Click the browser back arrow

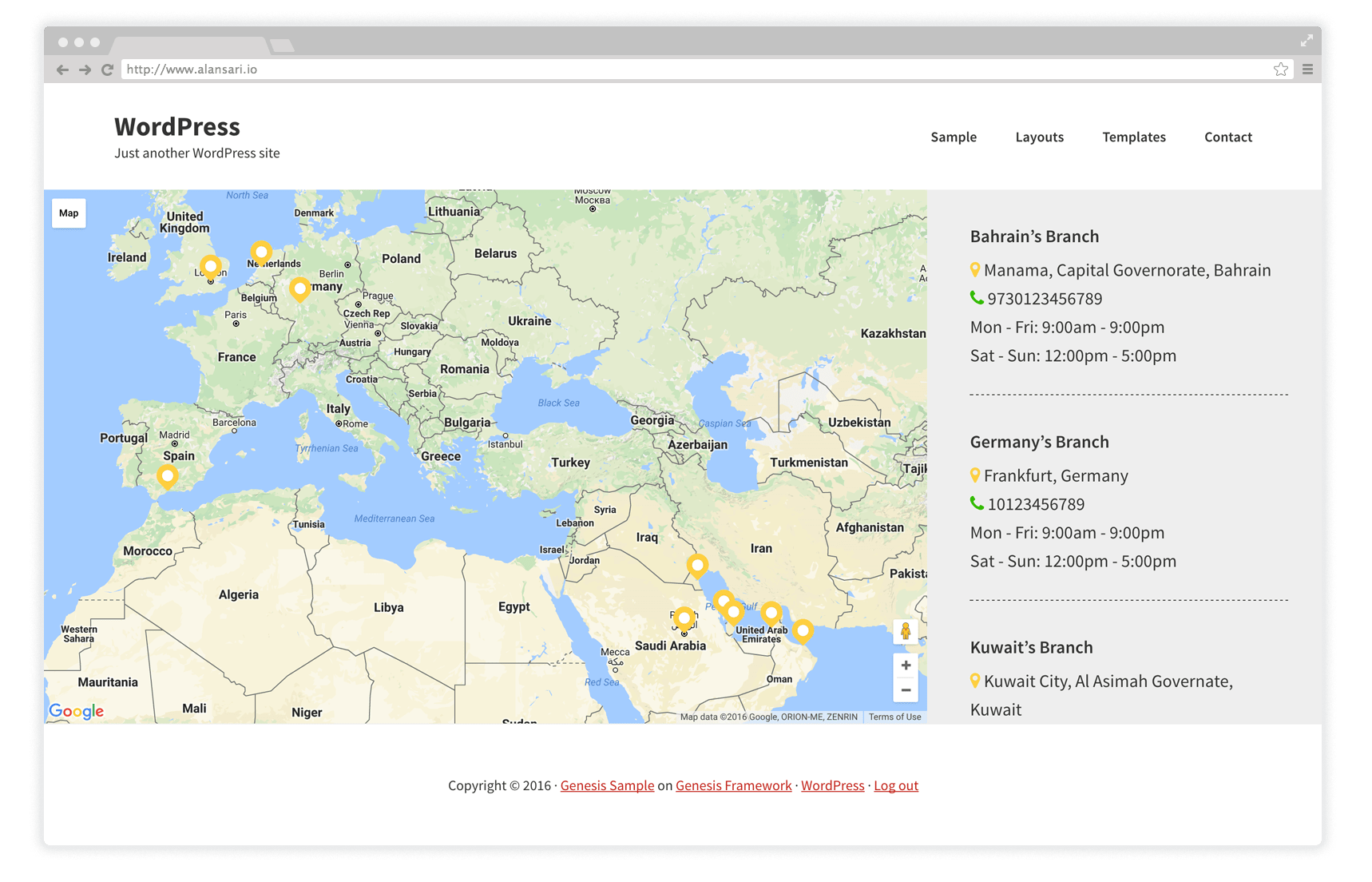[x=61, y=70]
